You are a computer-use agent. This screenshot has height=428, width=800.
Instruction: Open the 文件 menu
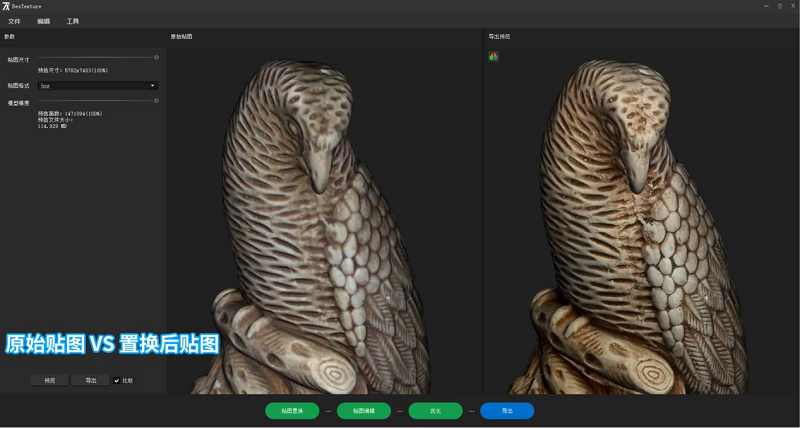14,21
